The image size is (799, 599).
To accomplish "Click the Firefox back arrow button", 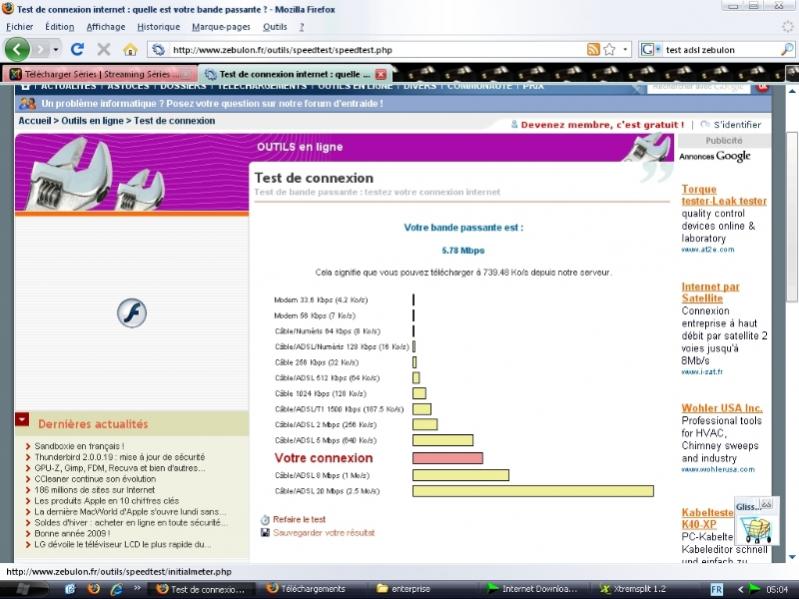I will pyautogui.click(x=17, y=49).
